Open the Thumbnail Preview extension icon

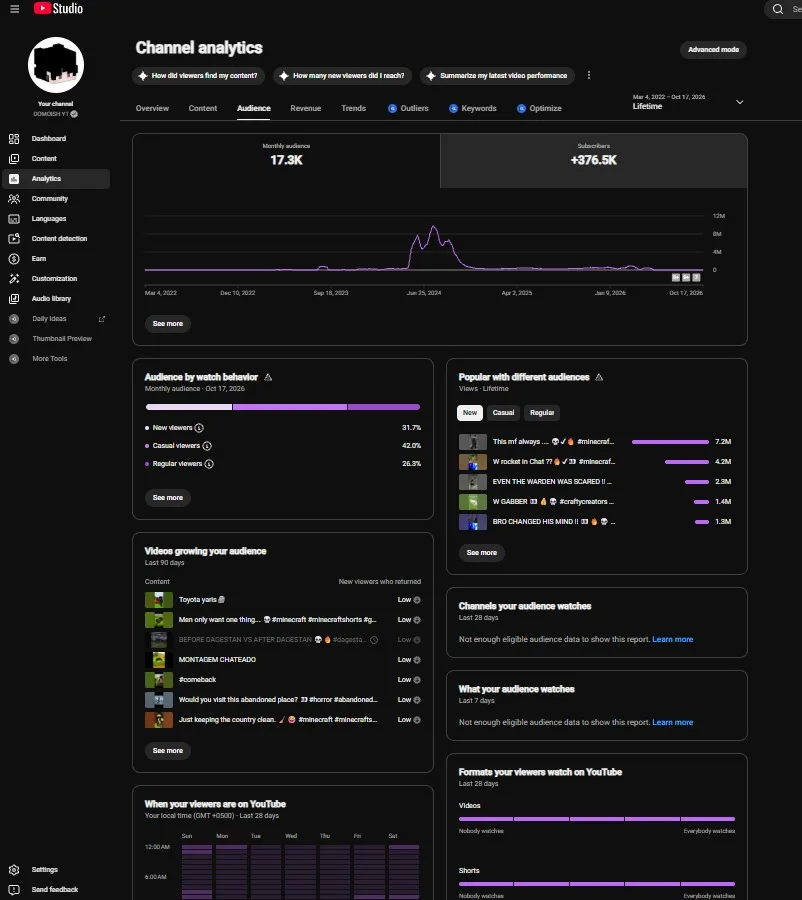pyautogui.click(x=14, y=339)
